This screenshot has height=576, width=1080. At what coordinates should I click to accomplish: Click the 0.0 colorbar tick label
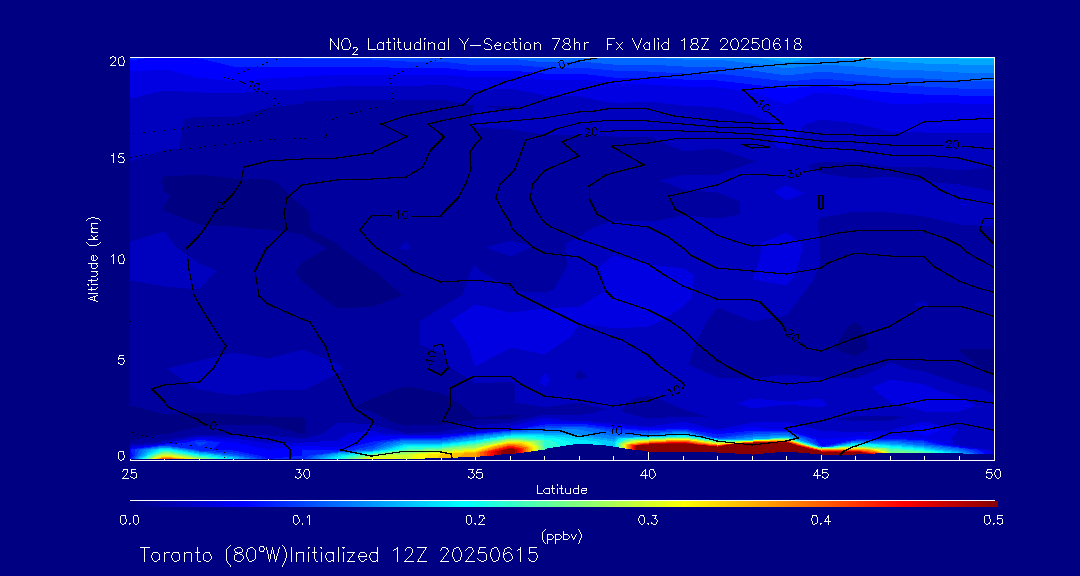(x=129, y=521)
